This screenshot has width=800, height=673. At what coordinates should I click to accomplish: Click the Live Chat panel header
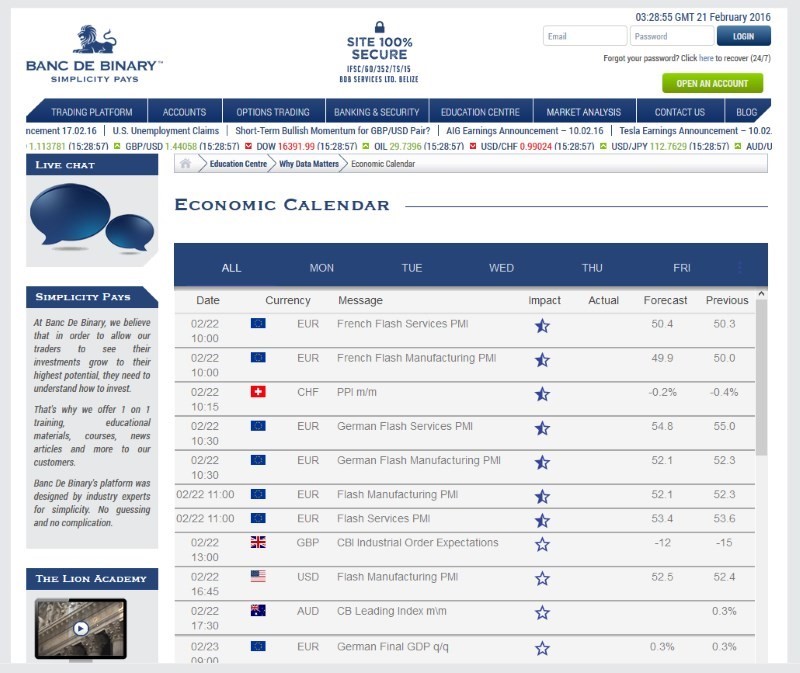pyautogui.click(x=92, y=165)
